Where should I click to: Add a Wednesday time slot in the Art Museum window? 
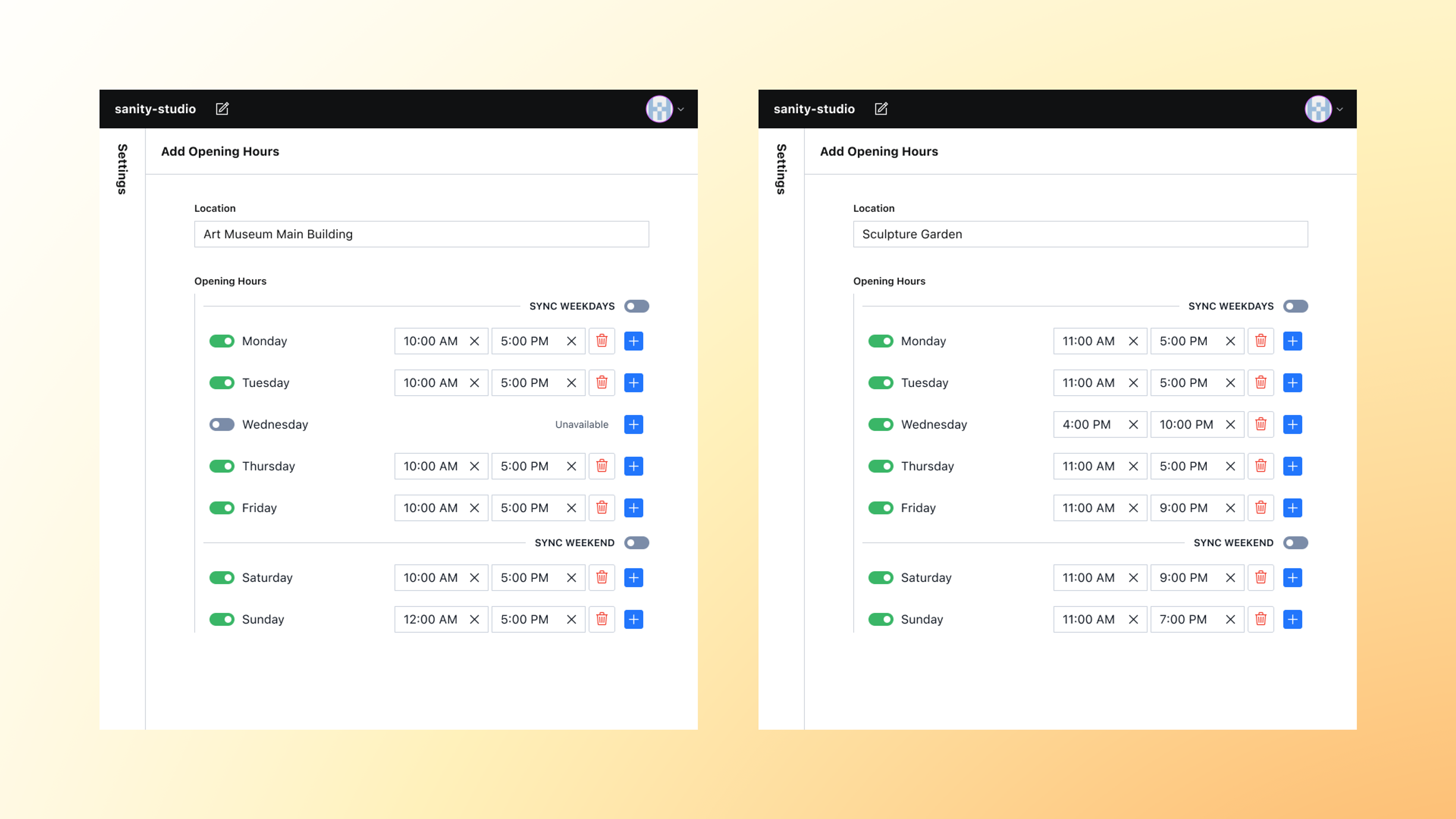tap(634, 425)
